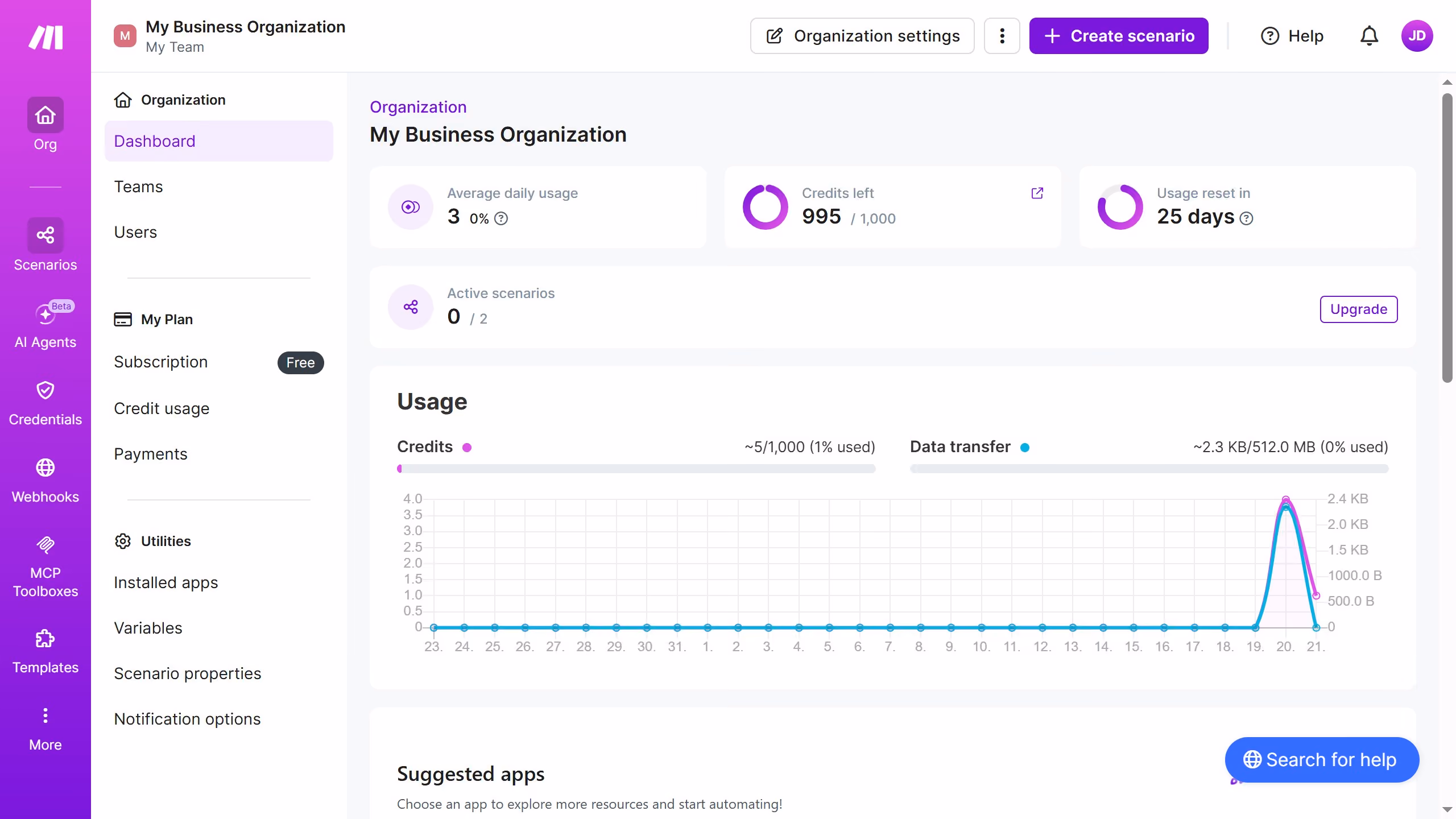This screenshot has width=1456, height=819.
Task: Open the Users page
Action: (219, 232)
